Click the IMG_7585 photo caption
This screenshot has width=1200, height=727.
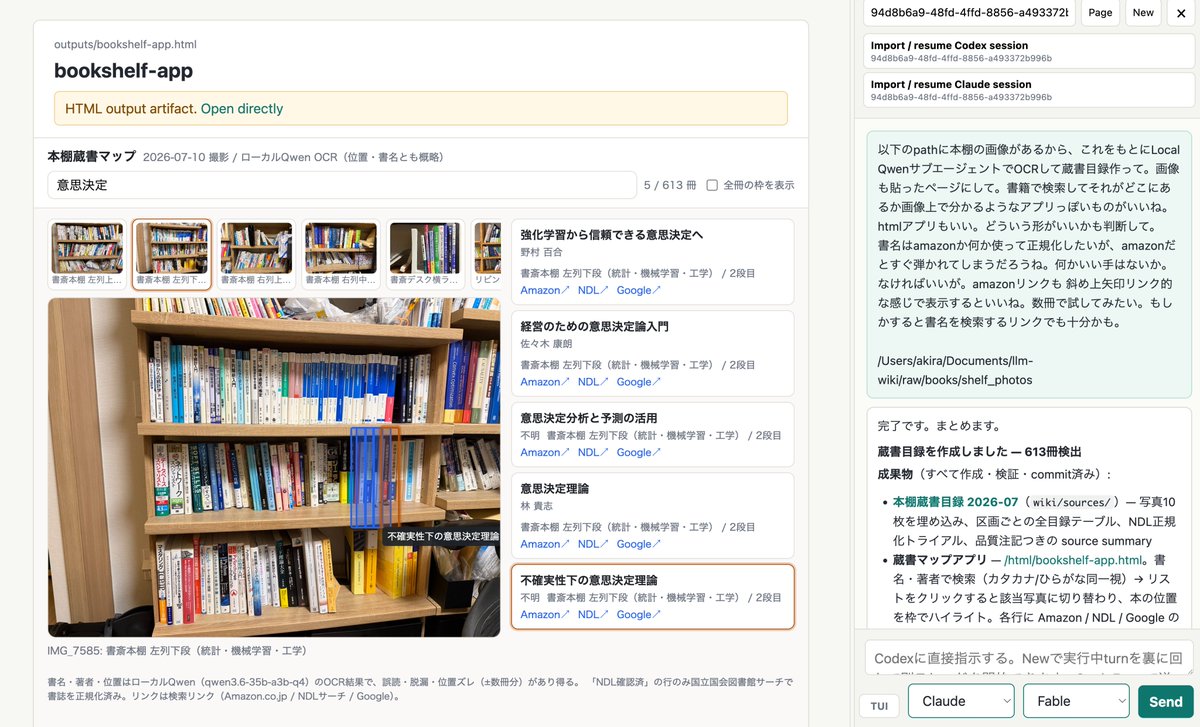(177, 651)
